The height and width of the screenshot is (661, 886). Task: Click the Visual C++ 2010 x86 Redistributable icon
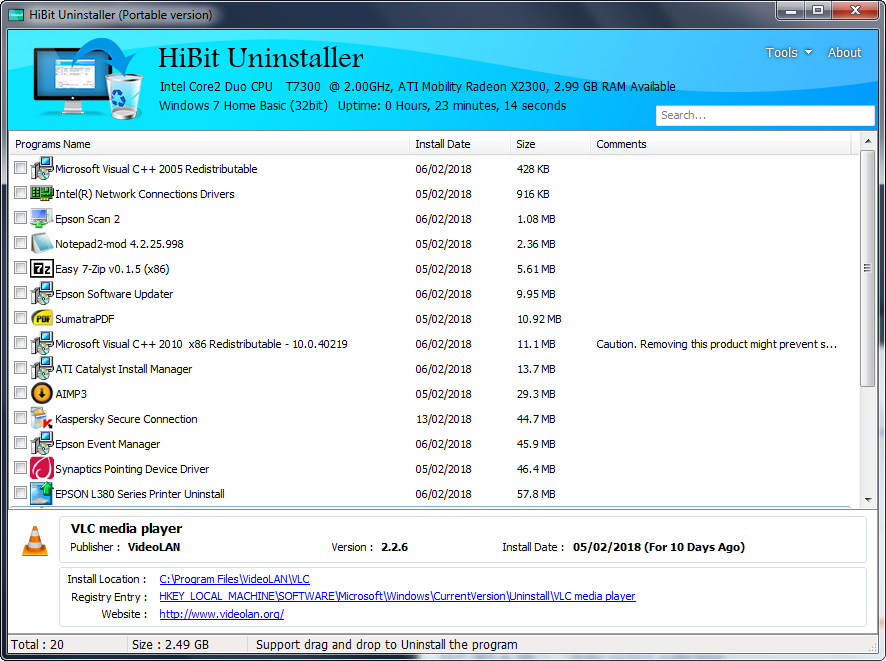coord(42,343)
